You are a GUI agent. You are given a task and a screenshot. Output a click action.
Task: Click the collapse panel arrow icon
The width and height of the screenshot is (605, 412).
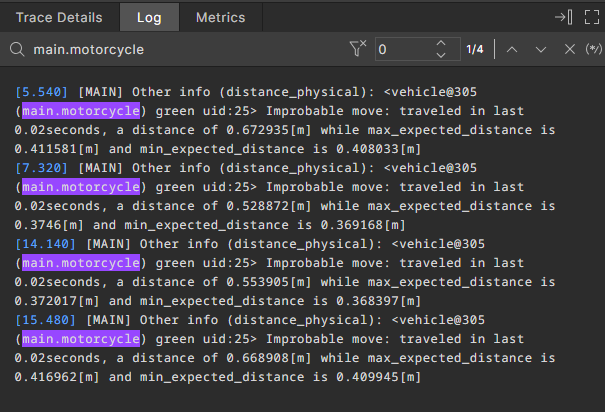point(564,17)
